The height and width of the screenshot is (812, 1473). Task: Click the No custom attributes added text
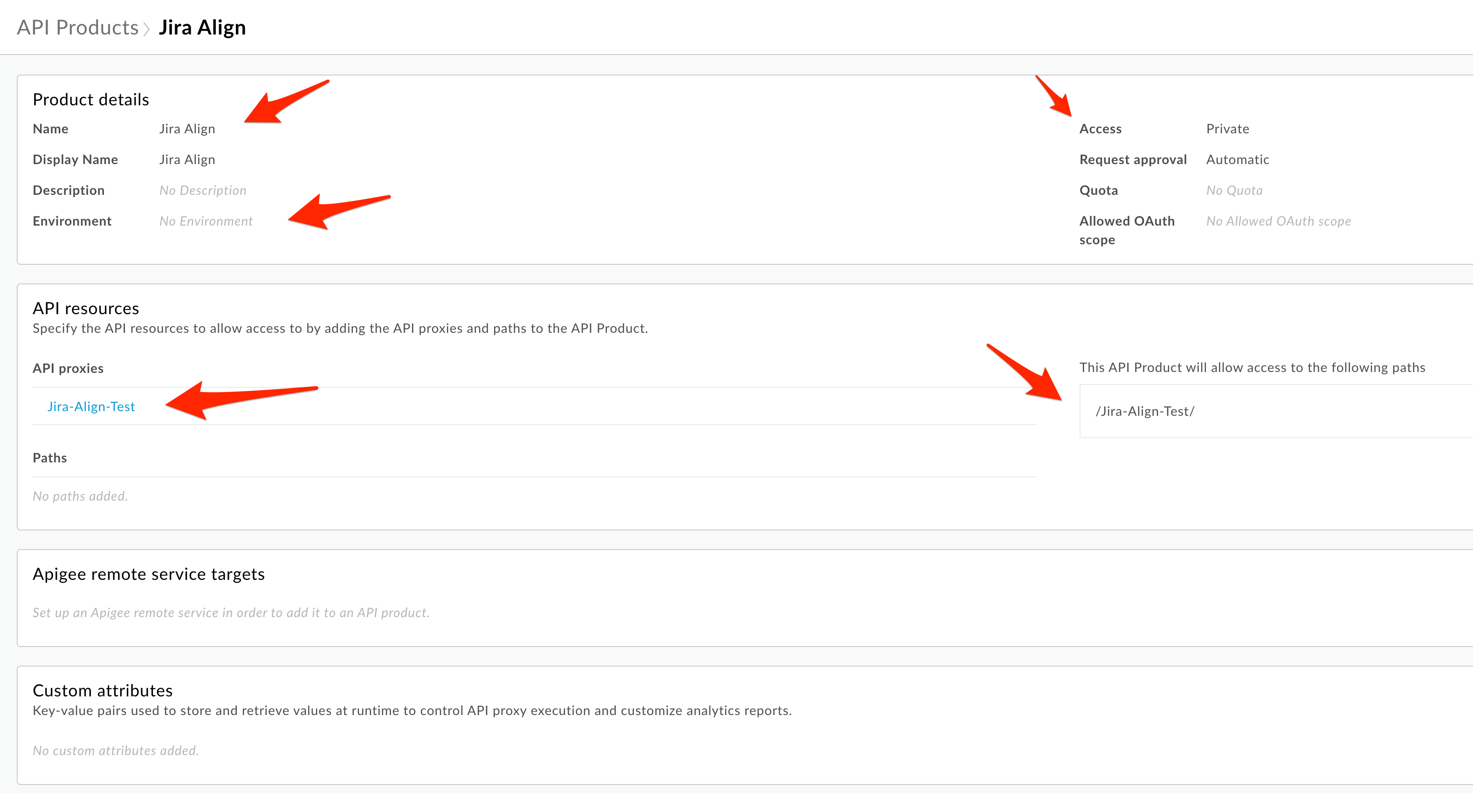(x=116, y=751)
